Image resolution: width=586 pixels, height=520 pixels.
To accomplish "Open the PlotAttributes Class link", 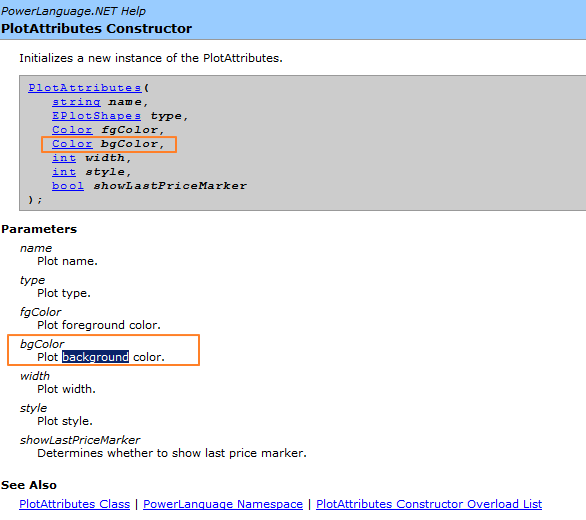I will coord(74,504).
